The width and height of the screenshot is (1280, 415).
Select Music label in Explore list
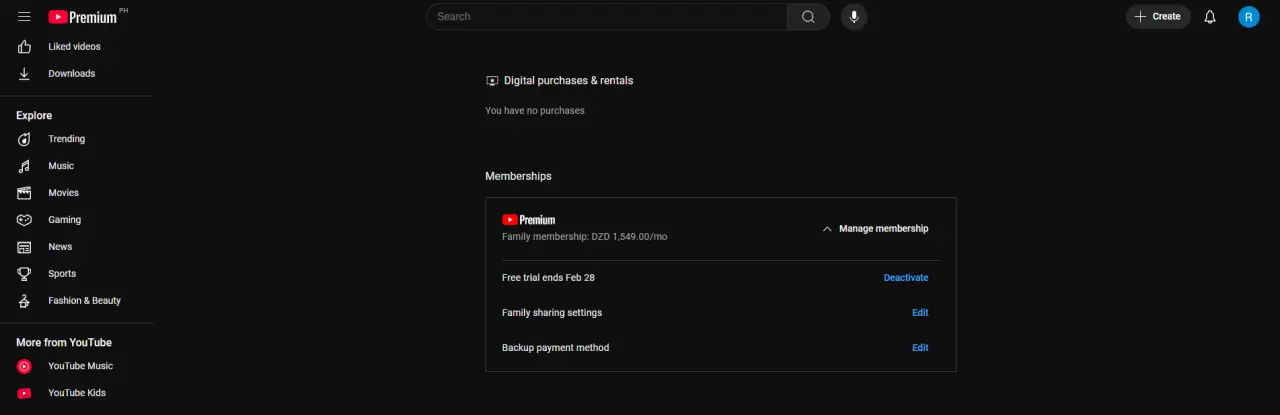(x=61, y=166)
